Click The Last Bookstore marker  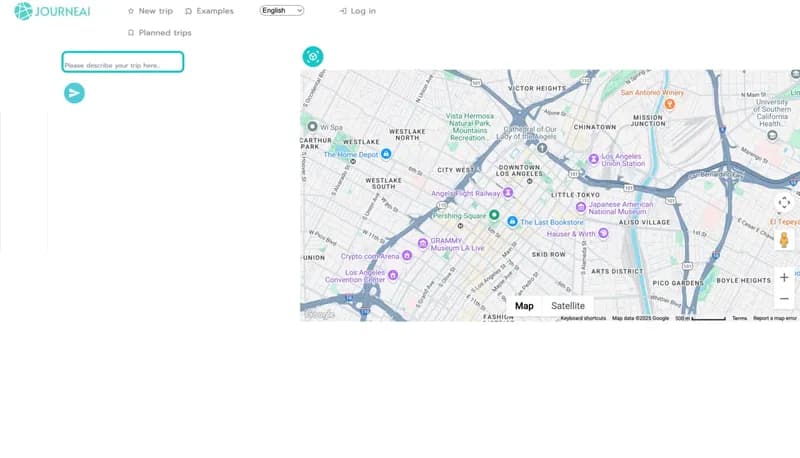pyautogui.click(x=512, y=221)
